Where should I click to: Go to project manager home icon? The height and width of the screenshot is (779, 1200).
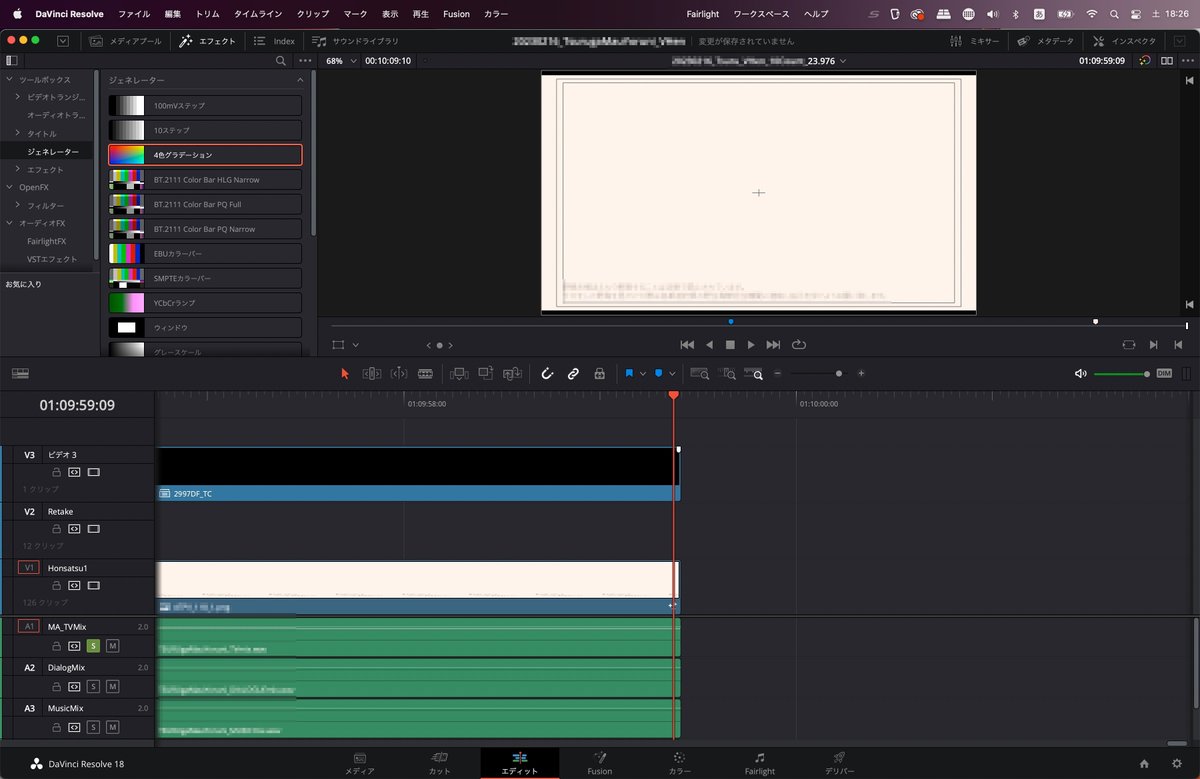(x=1144, y=764)
